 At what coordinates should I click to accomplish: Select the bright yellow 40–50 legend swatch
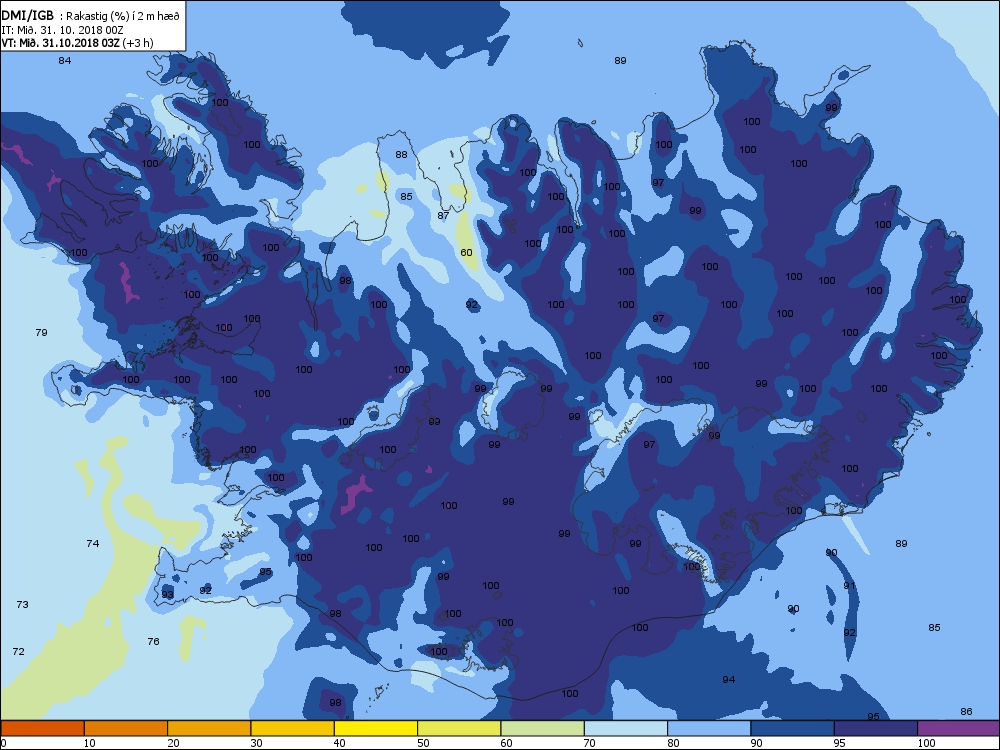(x=376, y=728)
